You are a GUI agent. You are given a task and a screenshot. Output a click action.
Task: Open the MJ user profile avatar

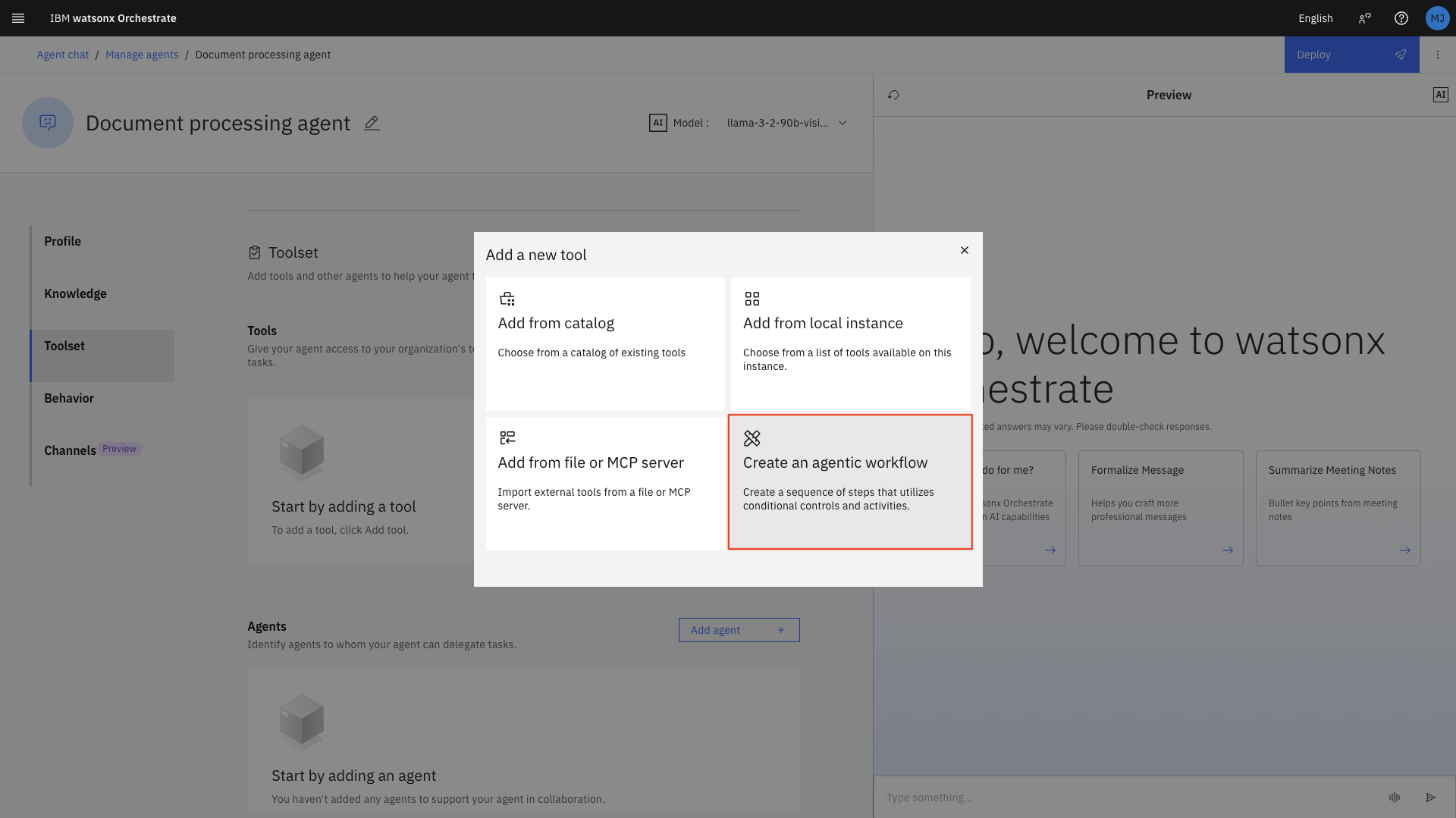click(1437, 18)
